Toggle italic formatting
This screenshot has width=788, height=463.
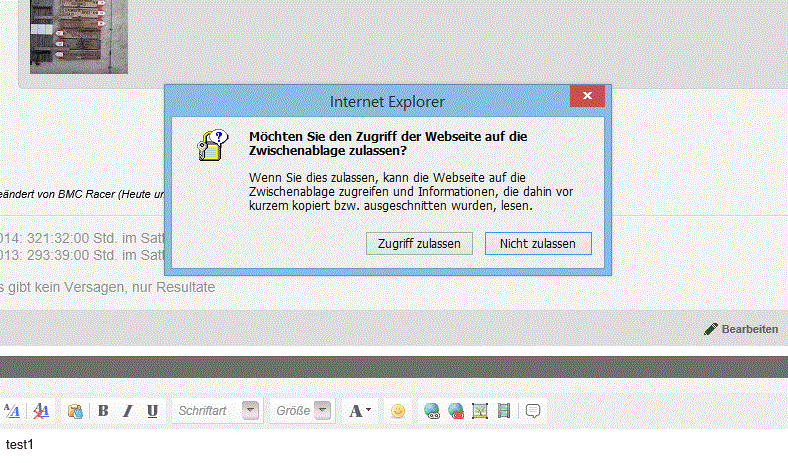[128, 411]
